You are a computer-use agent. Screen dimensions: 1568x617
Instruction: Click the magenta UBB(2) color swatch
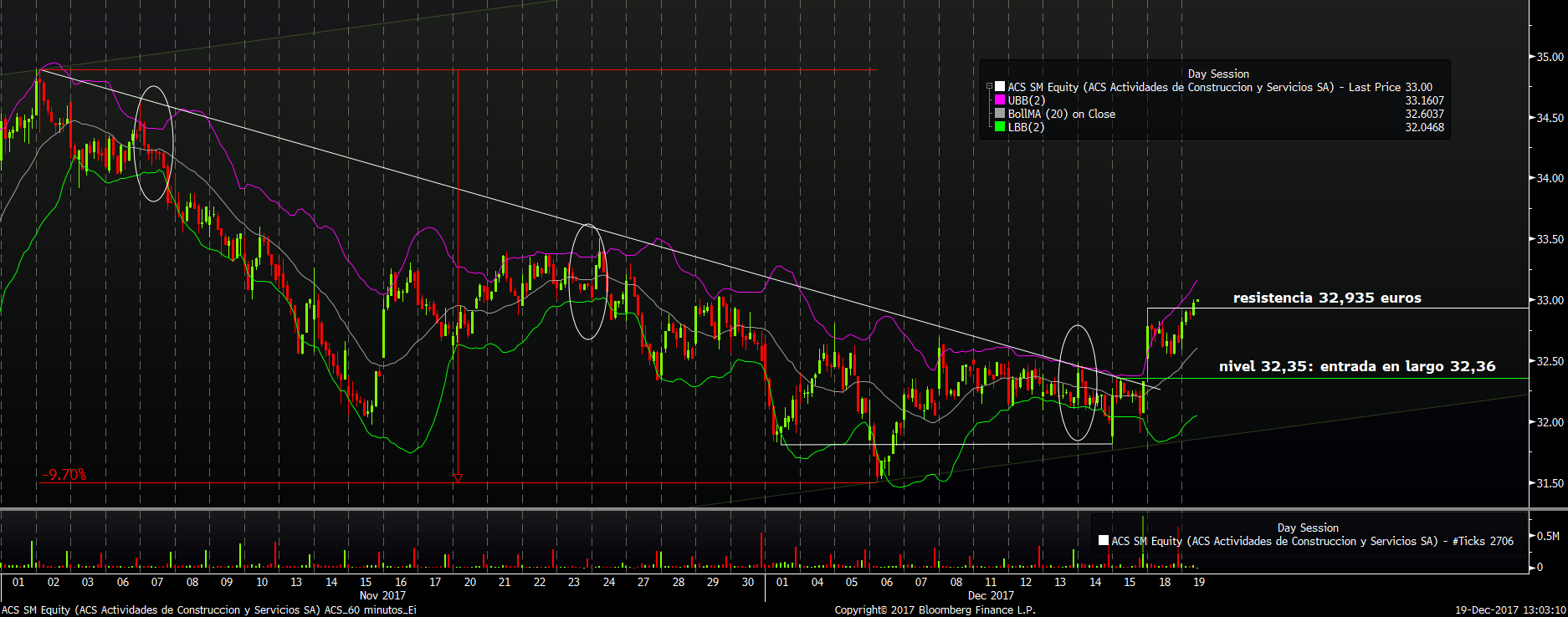click(x=1000, y=100)
